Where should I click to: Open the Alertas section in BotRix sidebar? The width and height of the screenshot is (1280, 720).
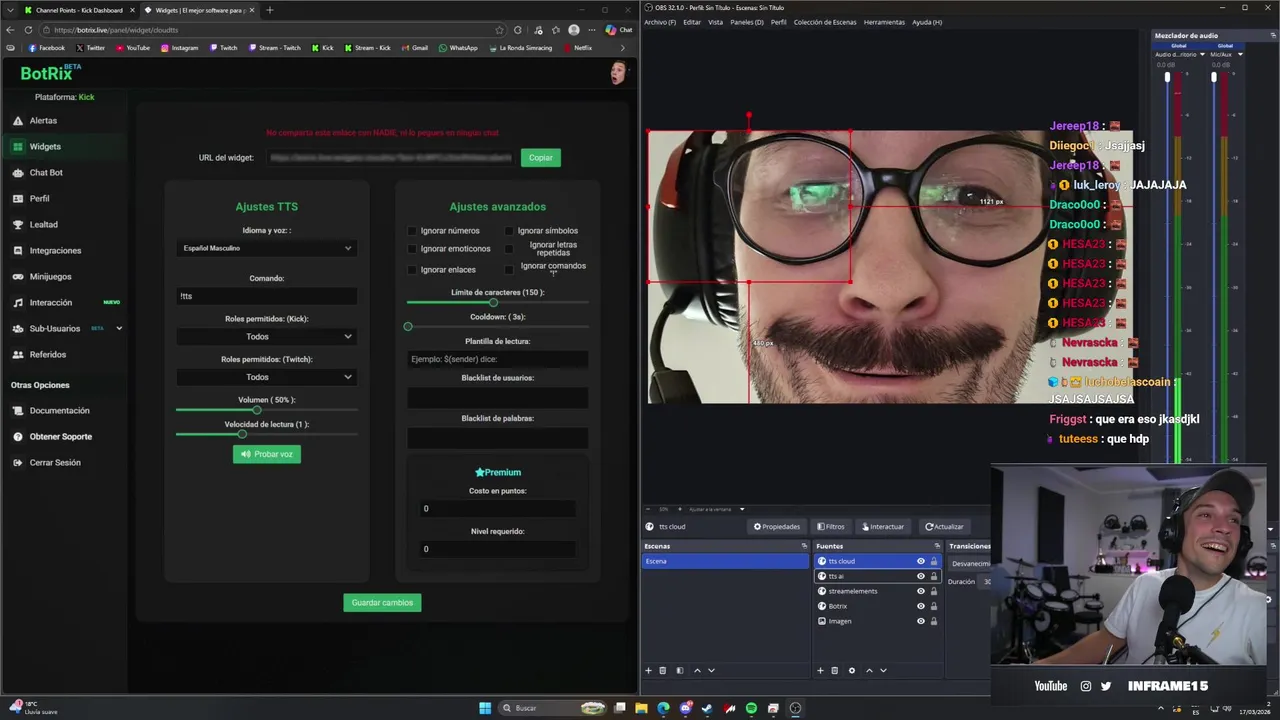pyautogui.click(x=43, y=120)
